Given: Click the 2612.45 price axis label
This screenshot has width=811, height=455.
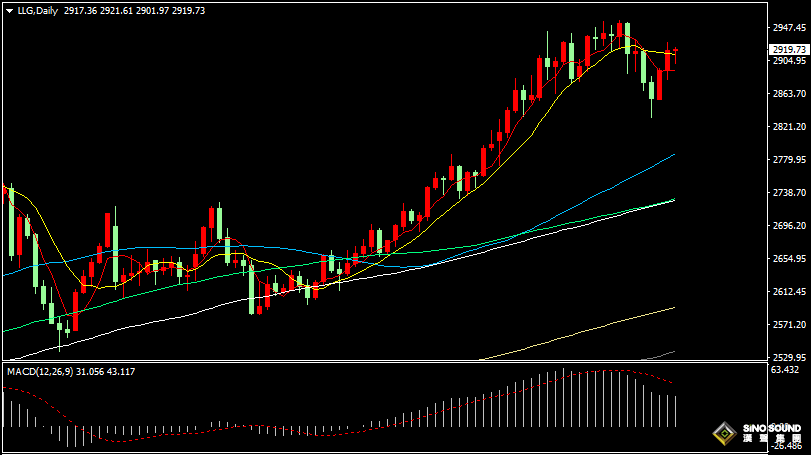Looking at the screenshot, I should tap(789, 292).
